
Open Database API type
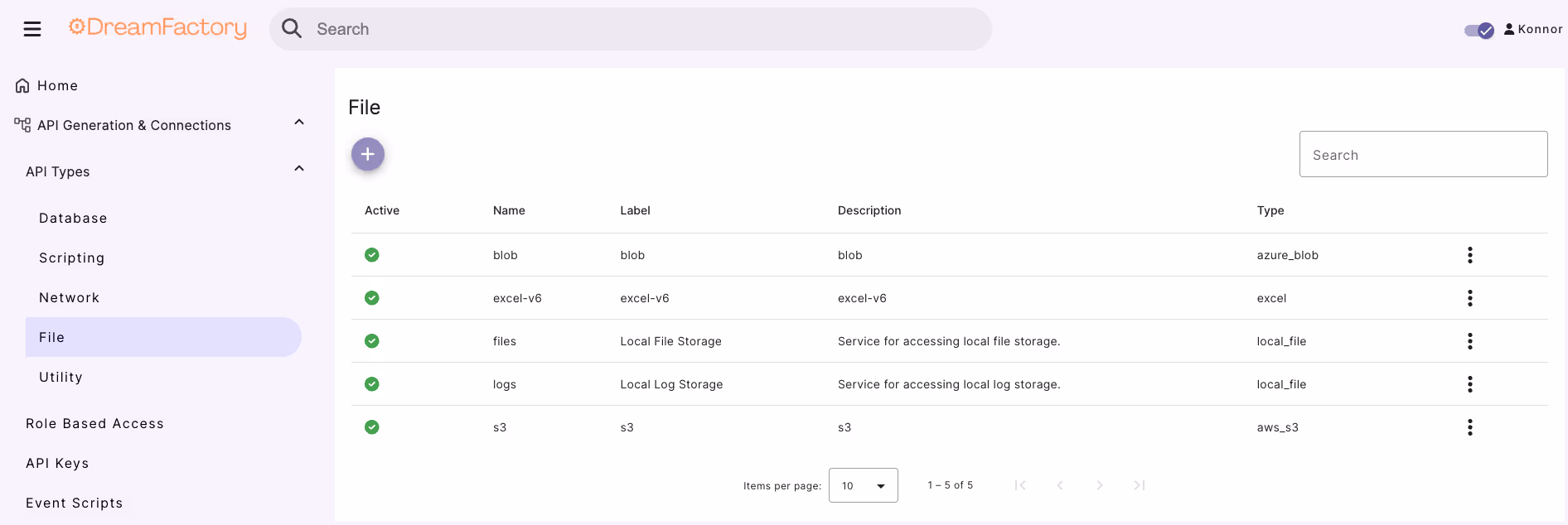[73, 218]
